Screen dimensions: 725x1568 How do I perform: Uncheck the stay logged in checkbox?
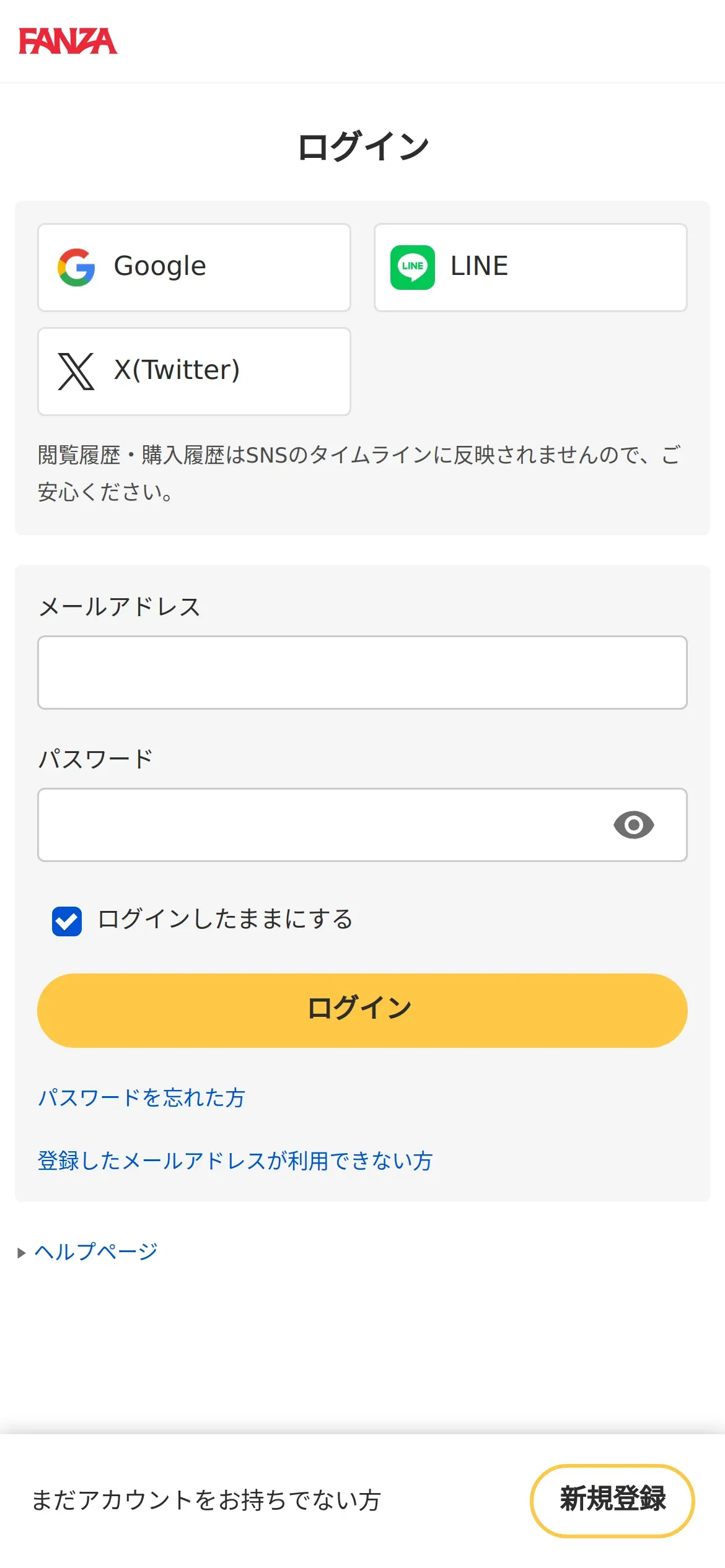click(67, 921)
